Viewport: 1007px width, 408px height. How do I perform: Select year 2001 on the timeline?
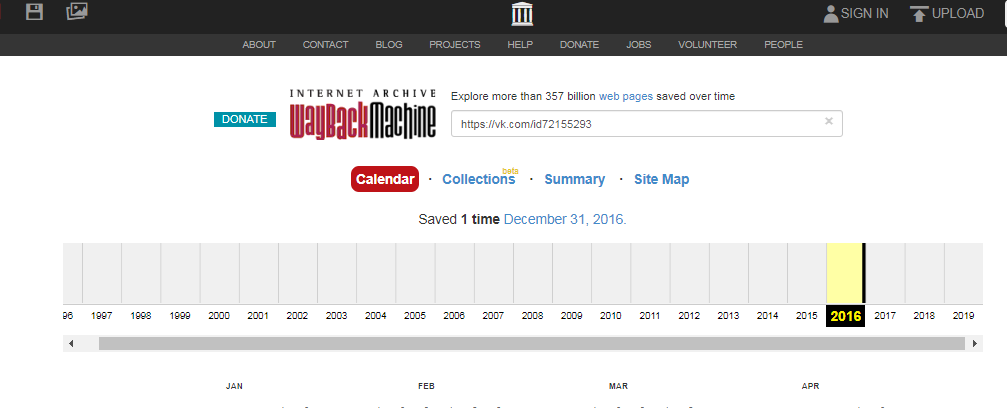point(258,315)
